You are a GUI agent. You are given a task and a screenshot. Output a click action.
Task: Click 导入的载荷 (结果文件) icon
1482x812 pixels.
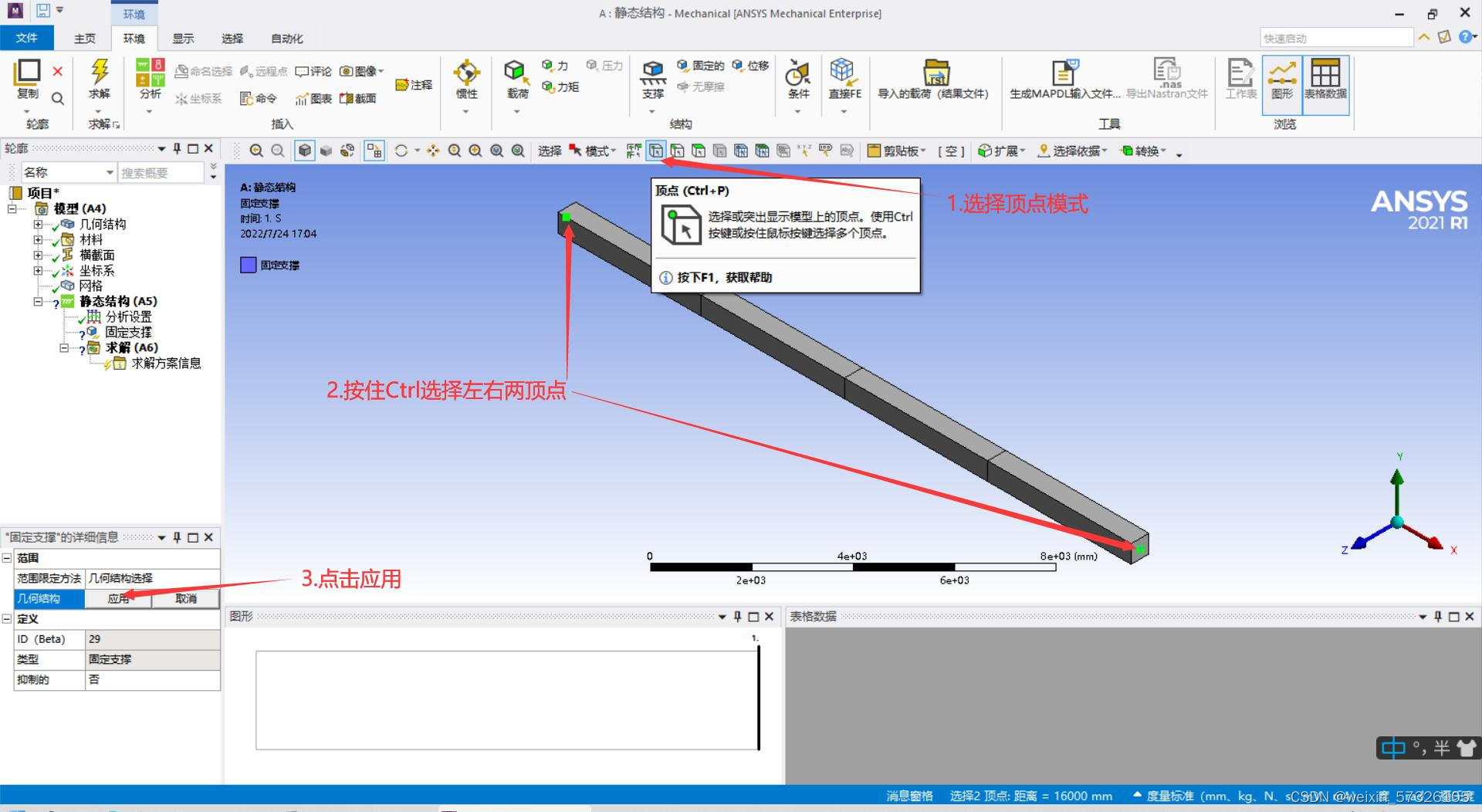(x=936, y=72)
